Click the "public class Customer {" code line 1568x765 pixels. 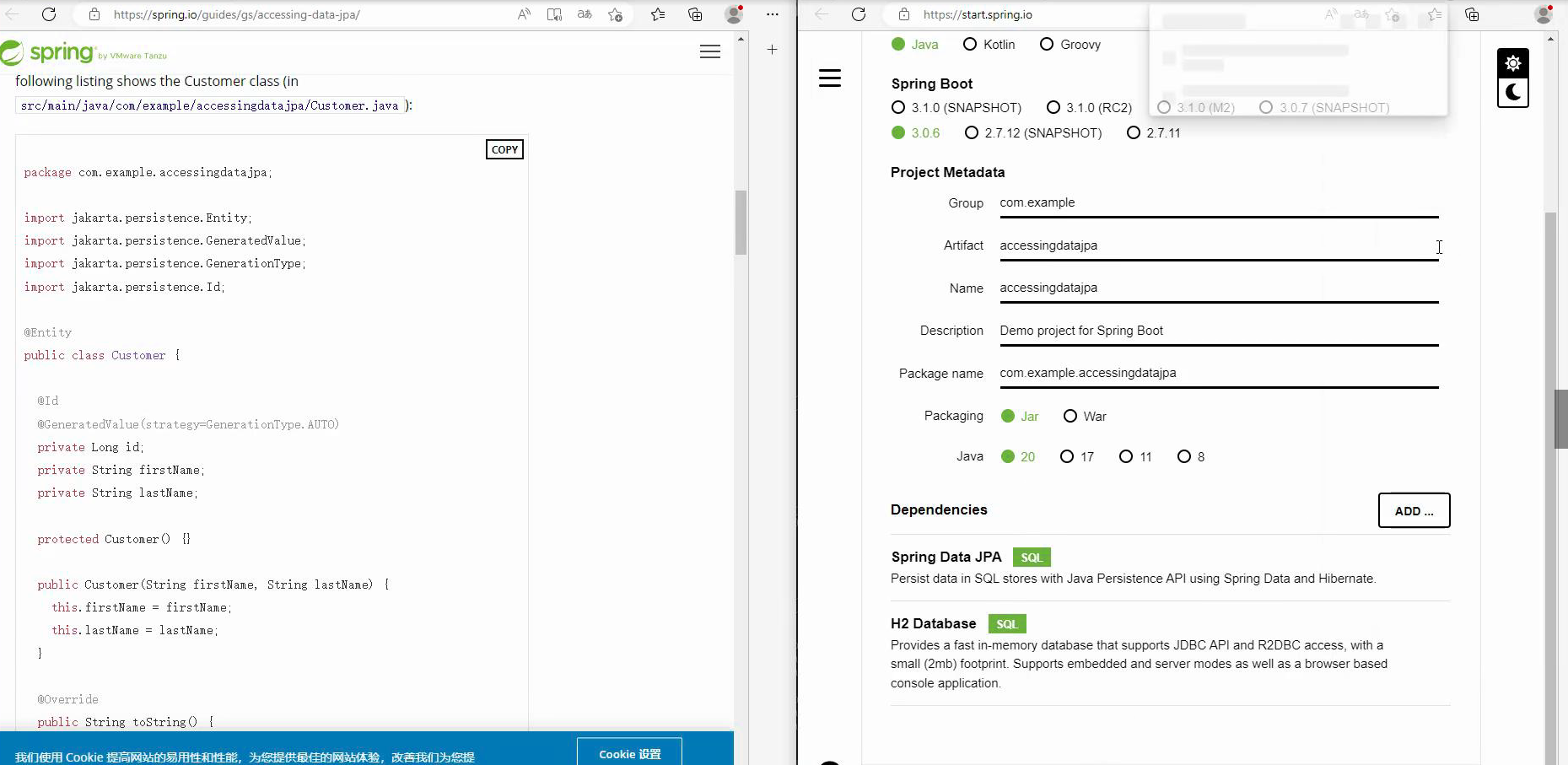(x=102, y=355)
